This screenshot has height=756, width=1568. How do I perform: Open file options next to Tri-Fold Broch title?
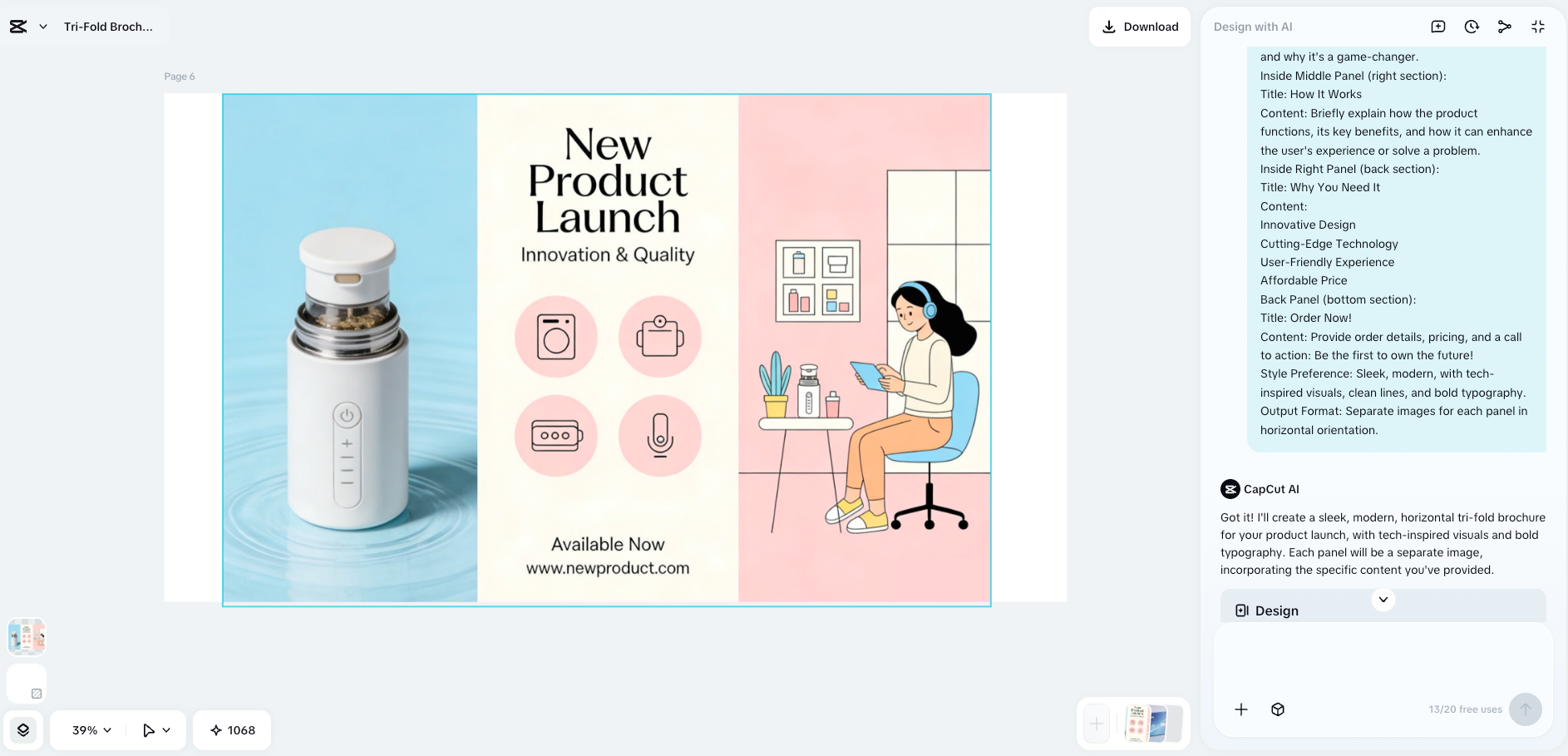coord(42,26)
